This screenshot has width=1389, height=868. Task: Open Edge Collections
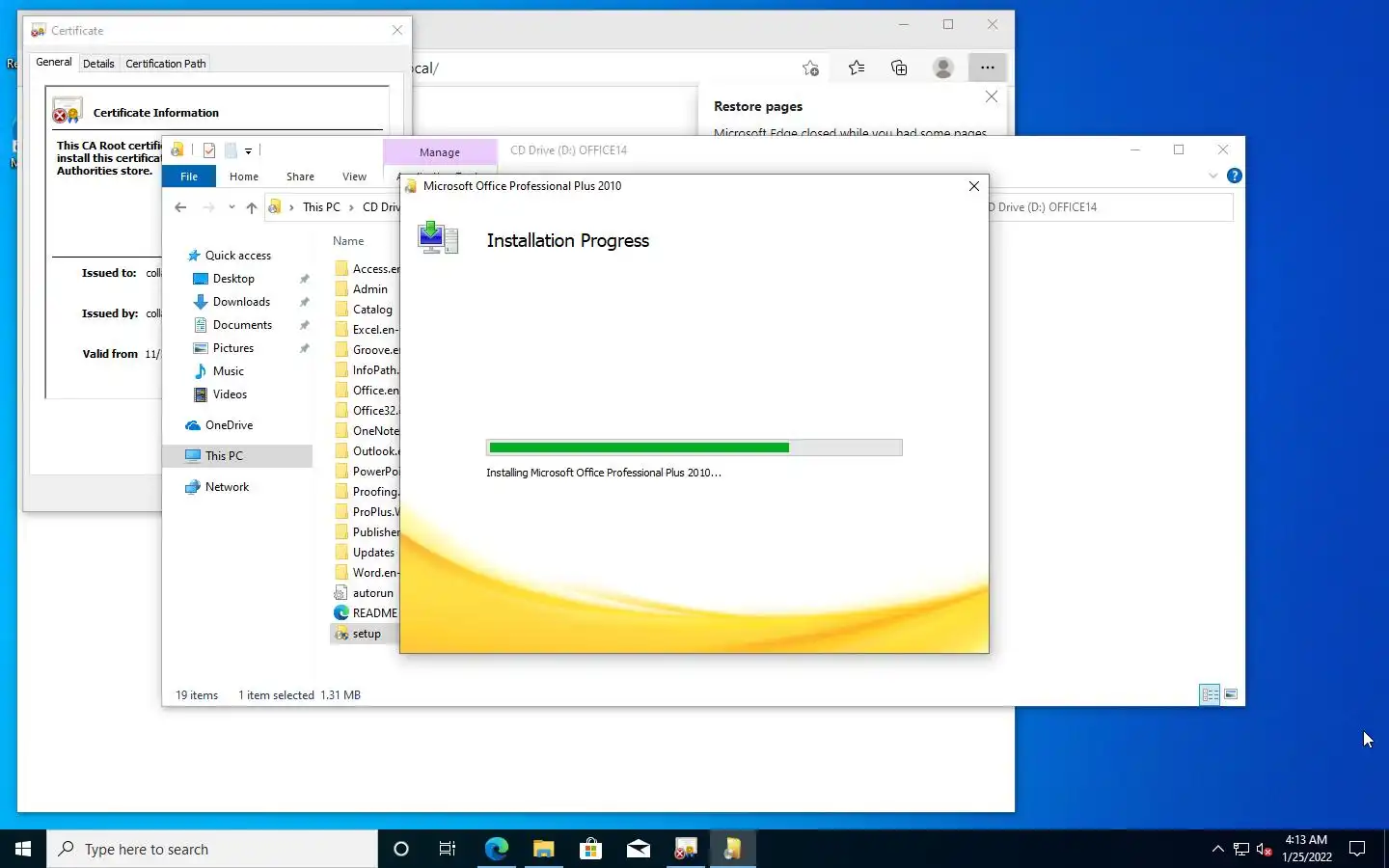coord(899,68)
